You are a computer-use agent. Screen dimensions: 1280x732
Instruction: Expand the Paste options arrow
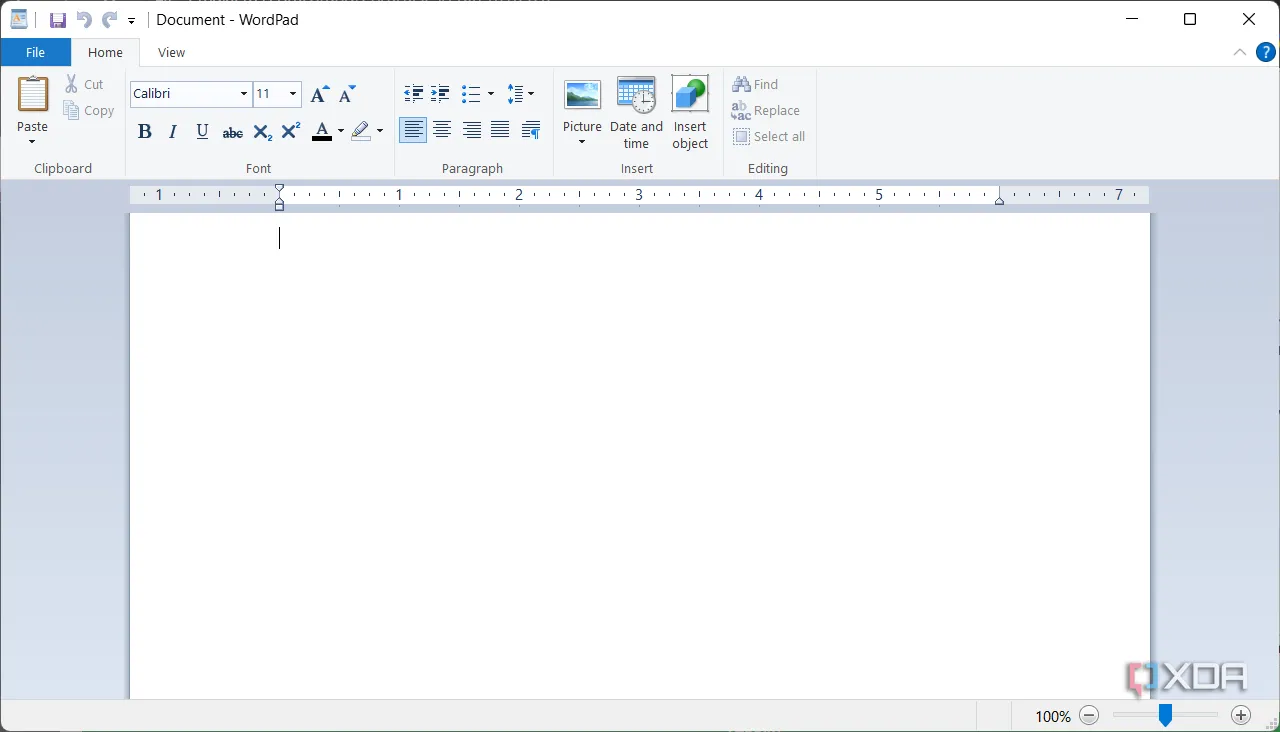(32, 141)
